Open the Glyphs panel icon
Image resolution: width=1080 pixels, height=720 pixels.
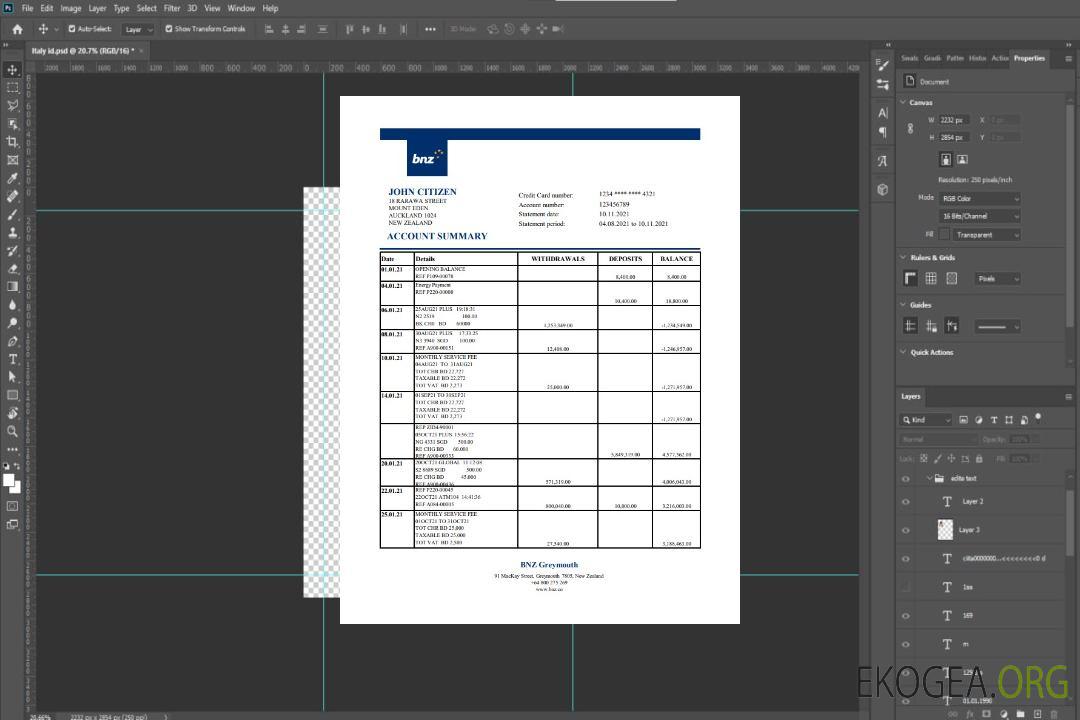pyautogui.click(x=883, y=161)
